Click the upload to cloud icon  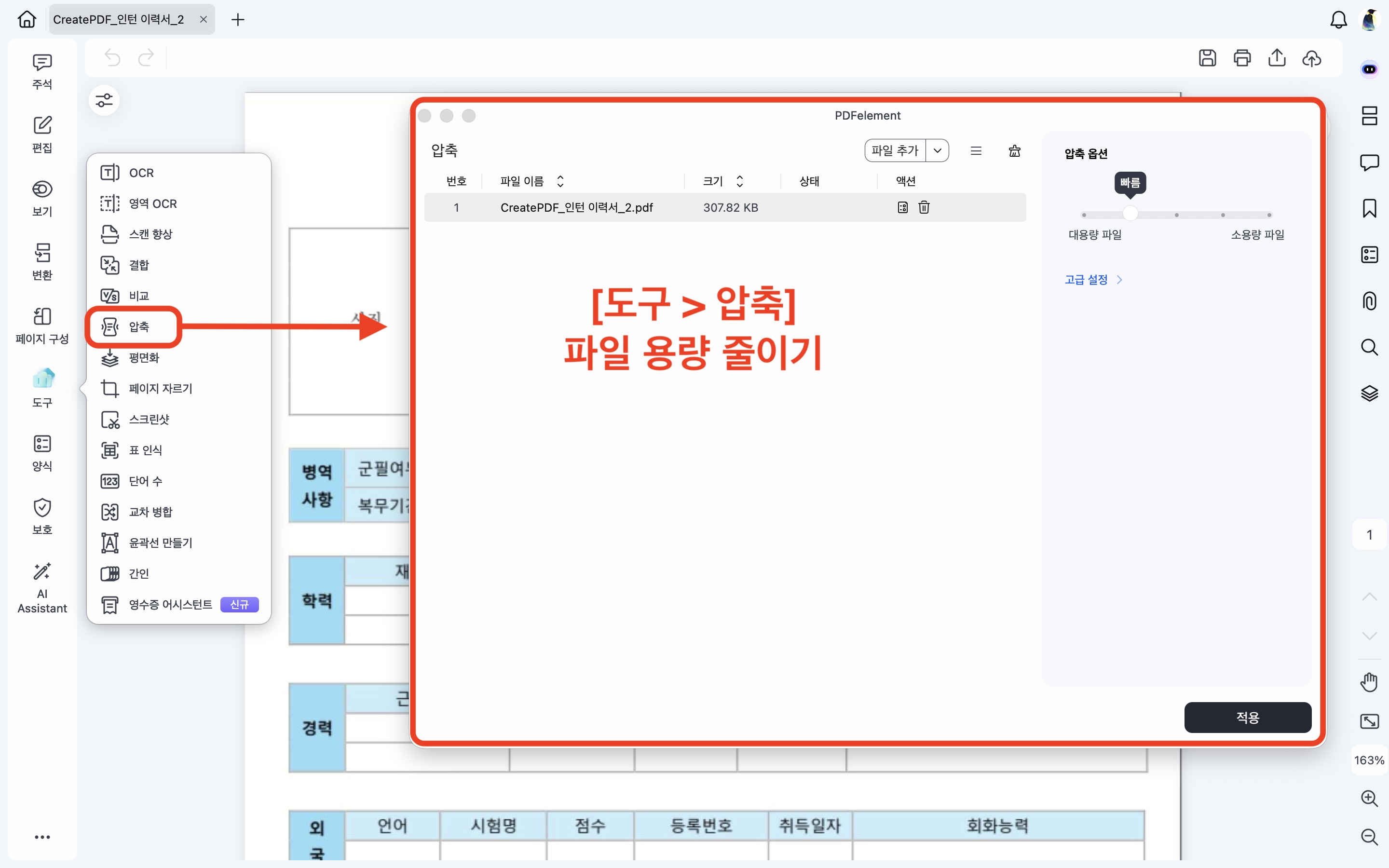coord(1311,58)
